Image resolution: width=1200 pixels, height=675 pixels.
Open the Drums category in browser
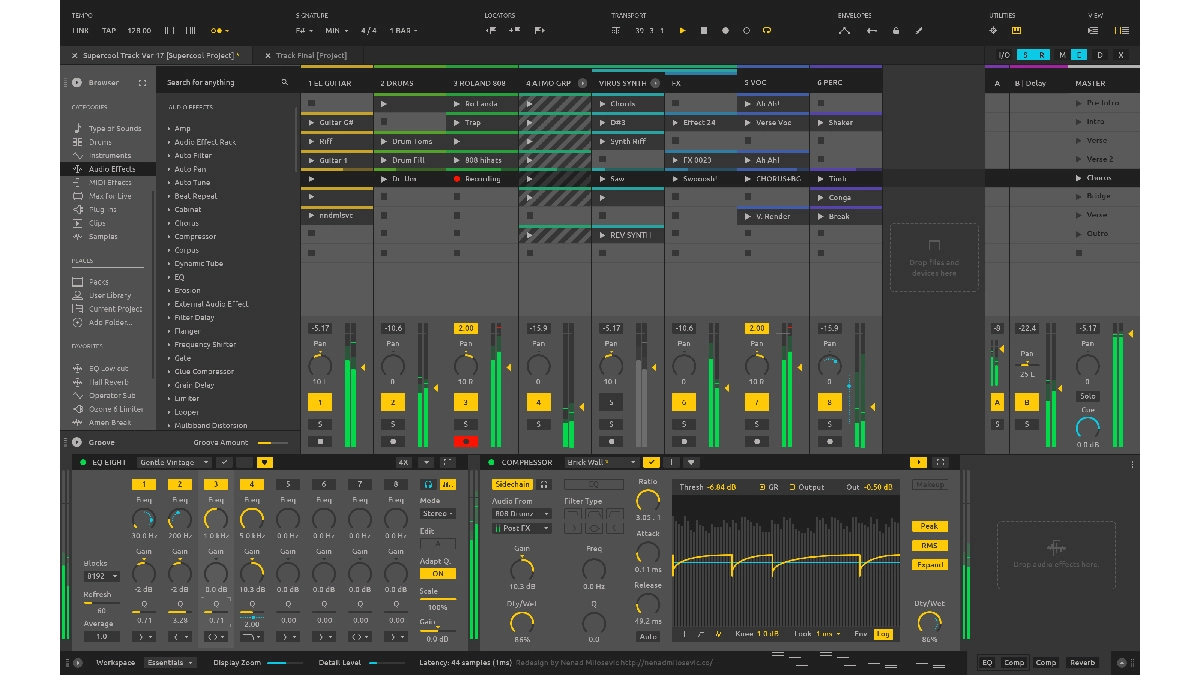tap(100, 142)
